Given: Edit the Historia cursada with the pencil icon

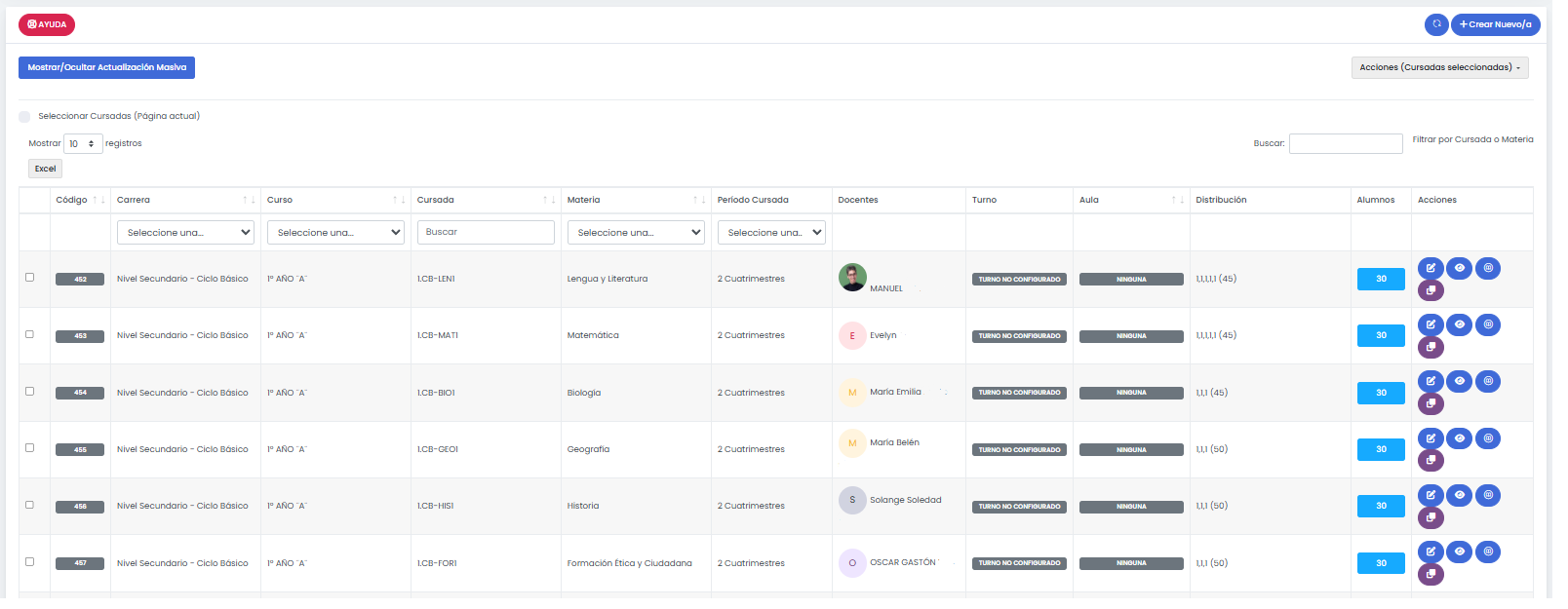Looking at the screenshot, I should 1431,495.
